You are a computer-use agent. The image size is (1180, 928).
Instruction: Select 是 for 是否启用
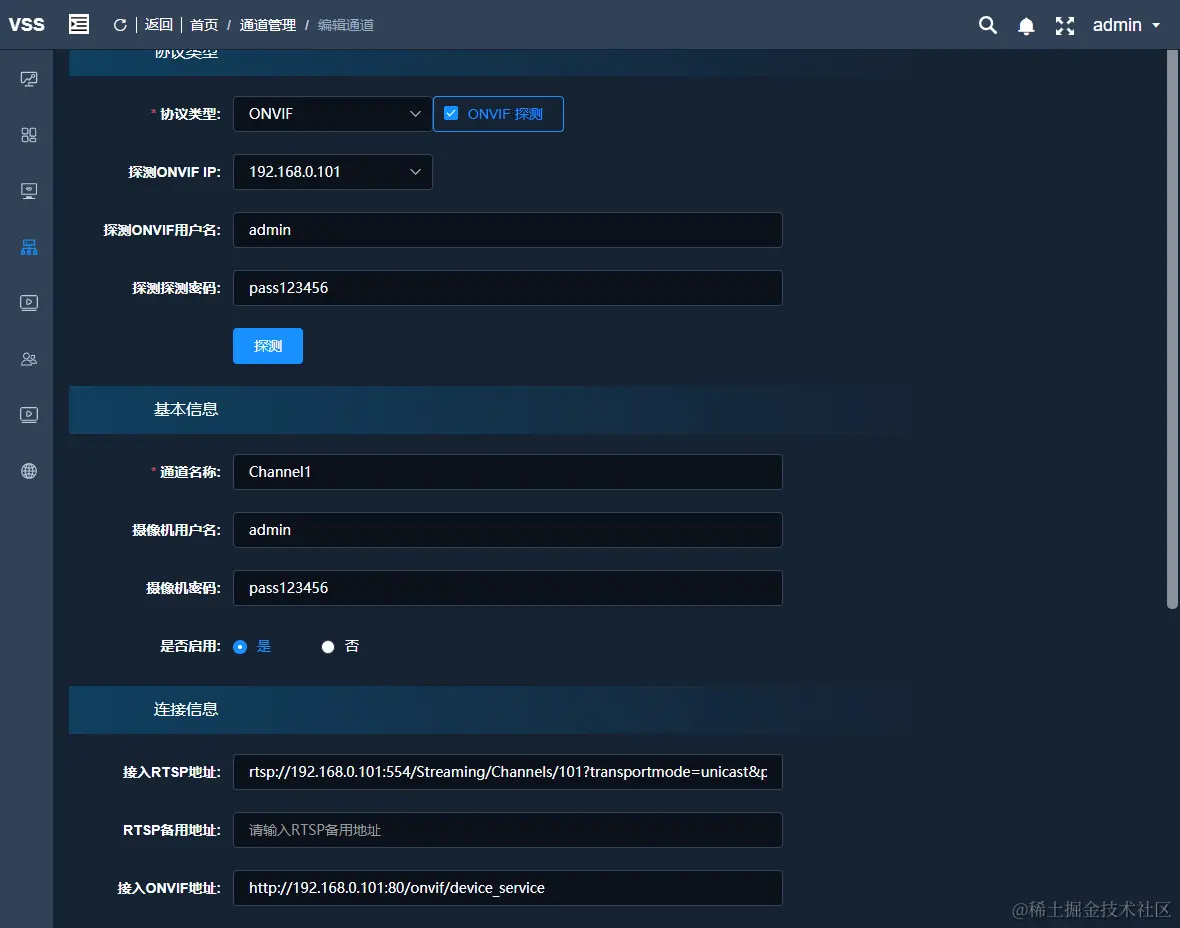pos(240,647)
